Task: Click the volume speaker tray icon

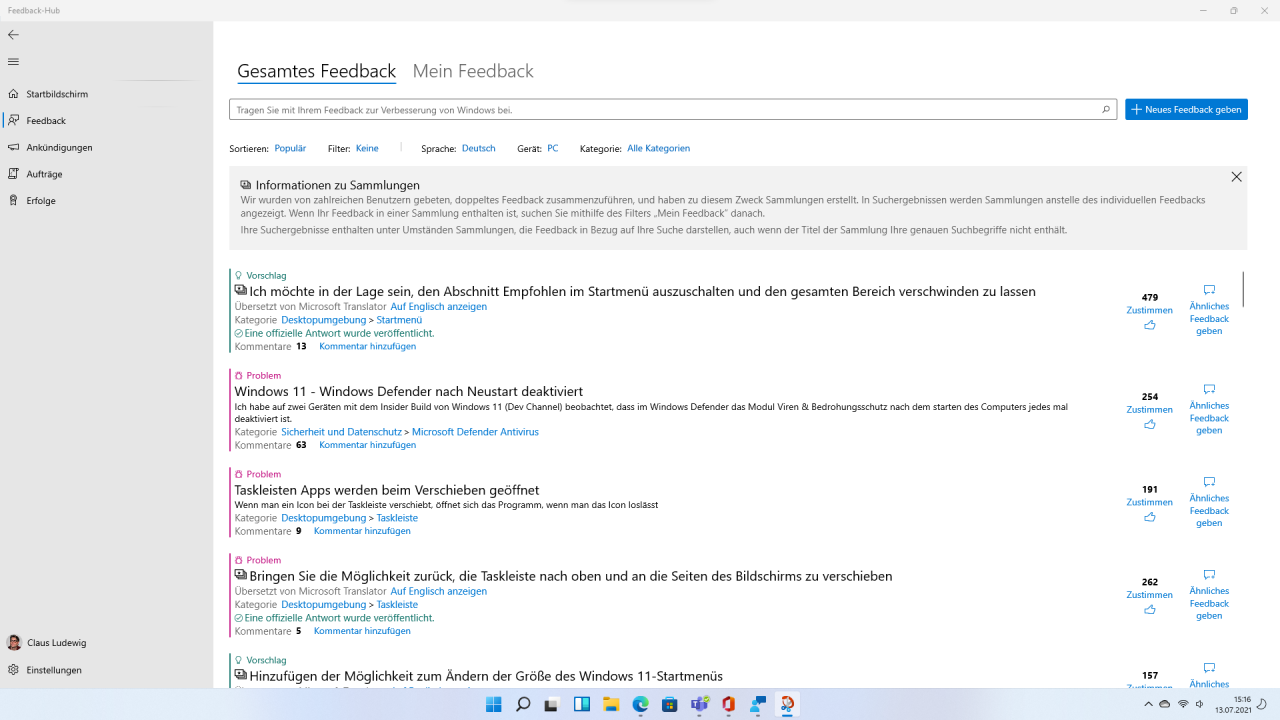Action: click(x=1200, y=705)
